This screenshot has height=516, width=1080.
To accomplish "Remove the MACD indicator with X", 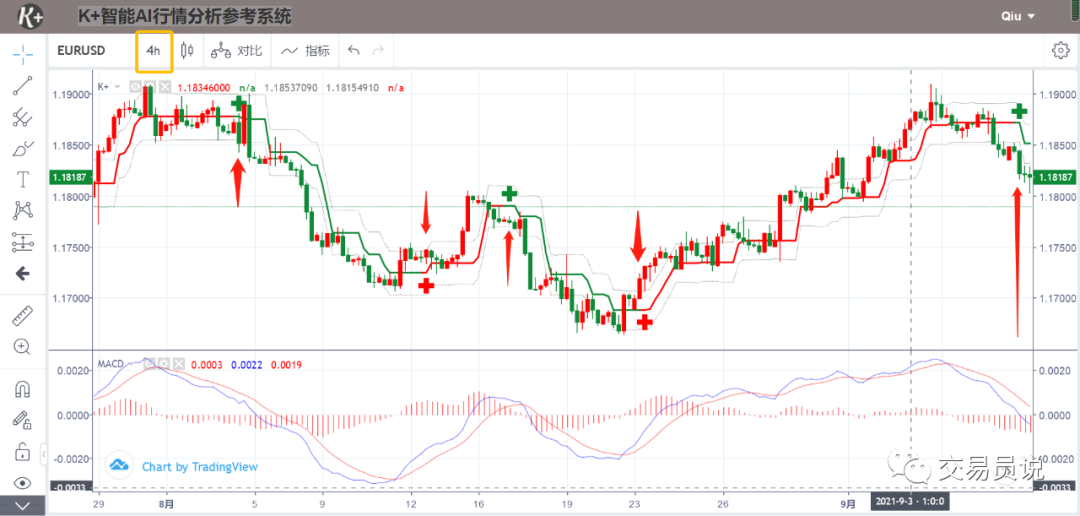I will click(178, 363).
